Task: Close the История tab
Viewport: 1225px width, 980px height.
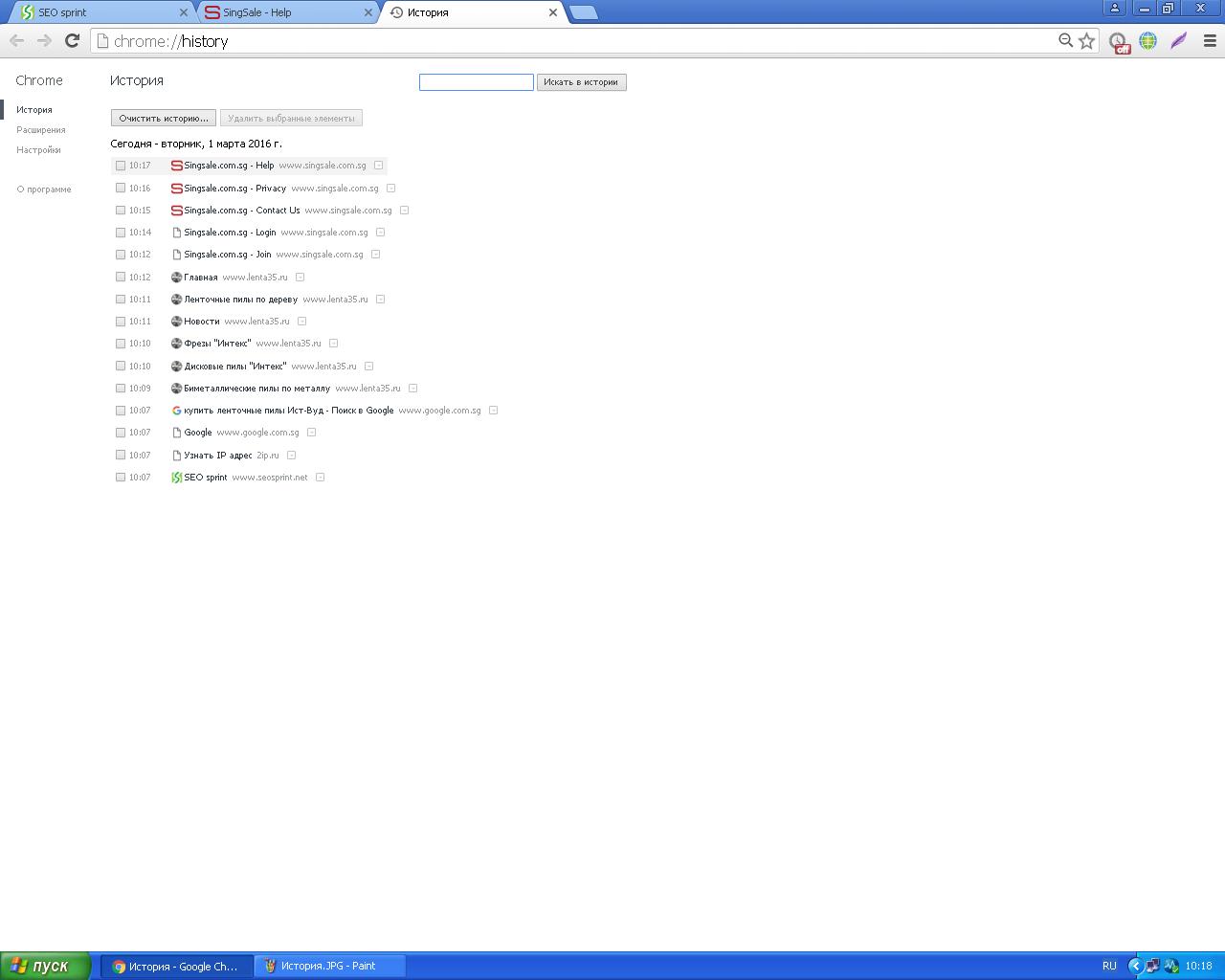Action: pos(552,12)
